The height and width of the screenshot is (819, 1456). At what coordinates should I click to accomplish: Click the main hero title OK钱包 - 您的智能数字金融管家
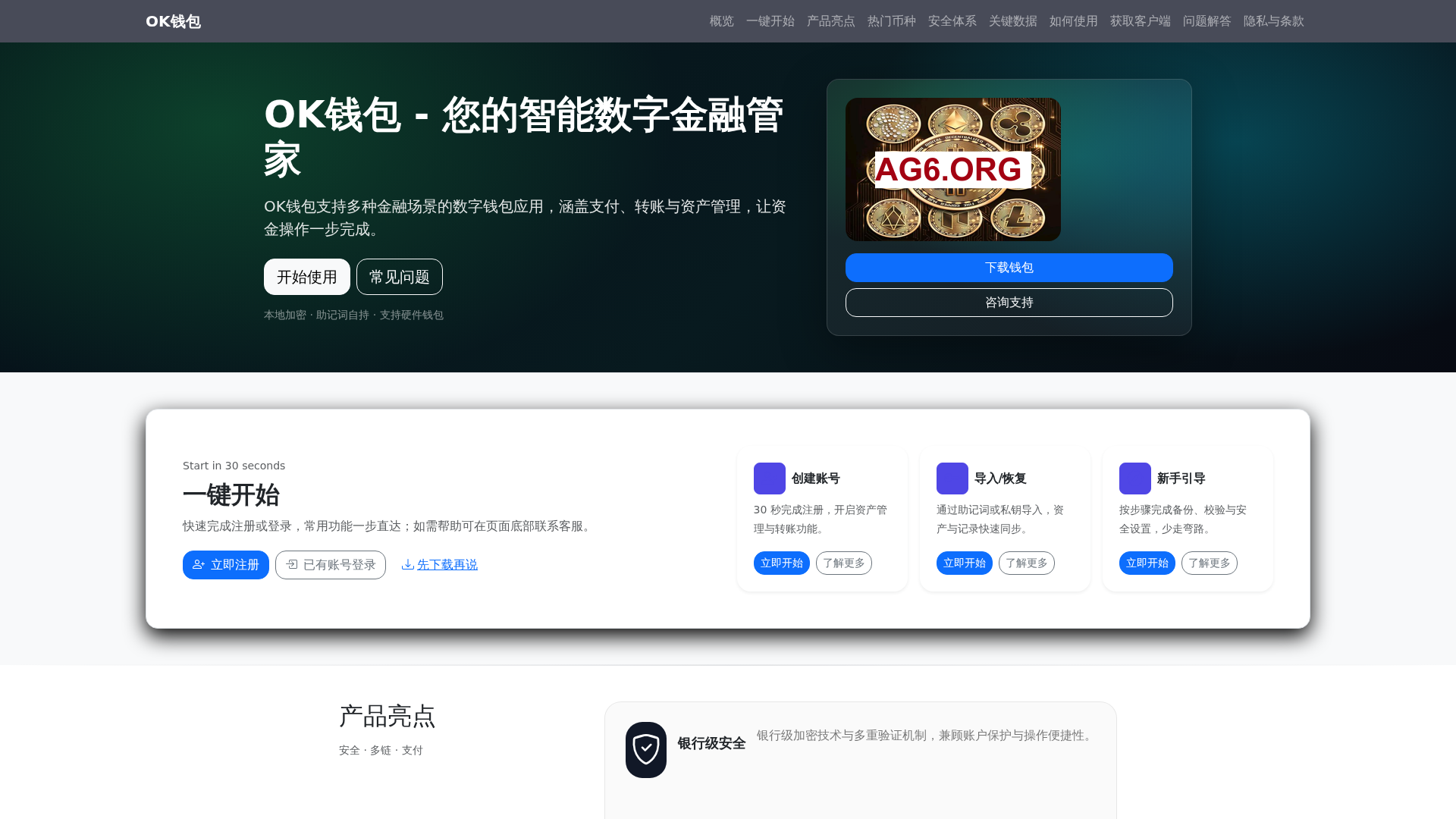tap(523, 137)
